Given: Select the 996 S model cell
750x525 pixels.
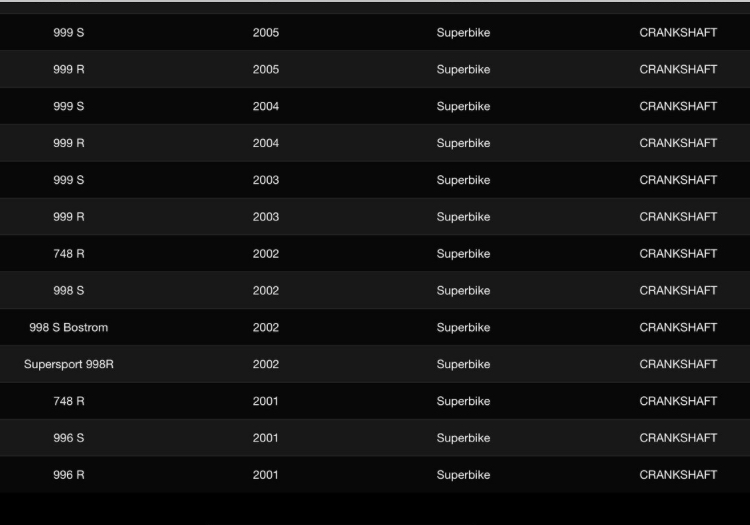Looking at the screenshot, I should point(68,438).
